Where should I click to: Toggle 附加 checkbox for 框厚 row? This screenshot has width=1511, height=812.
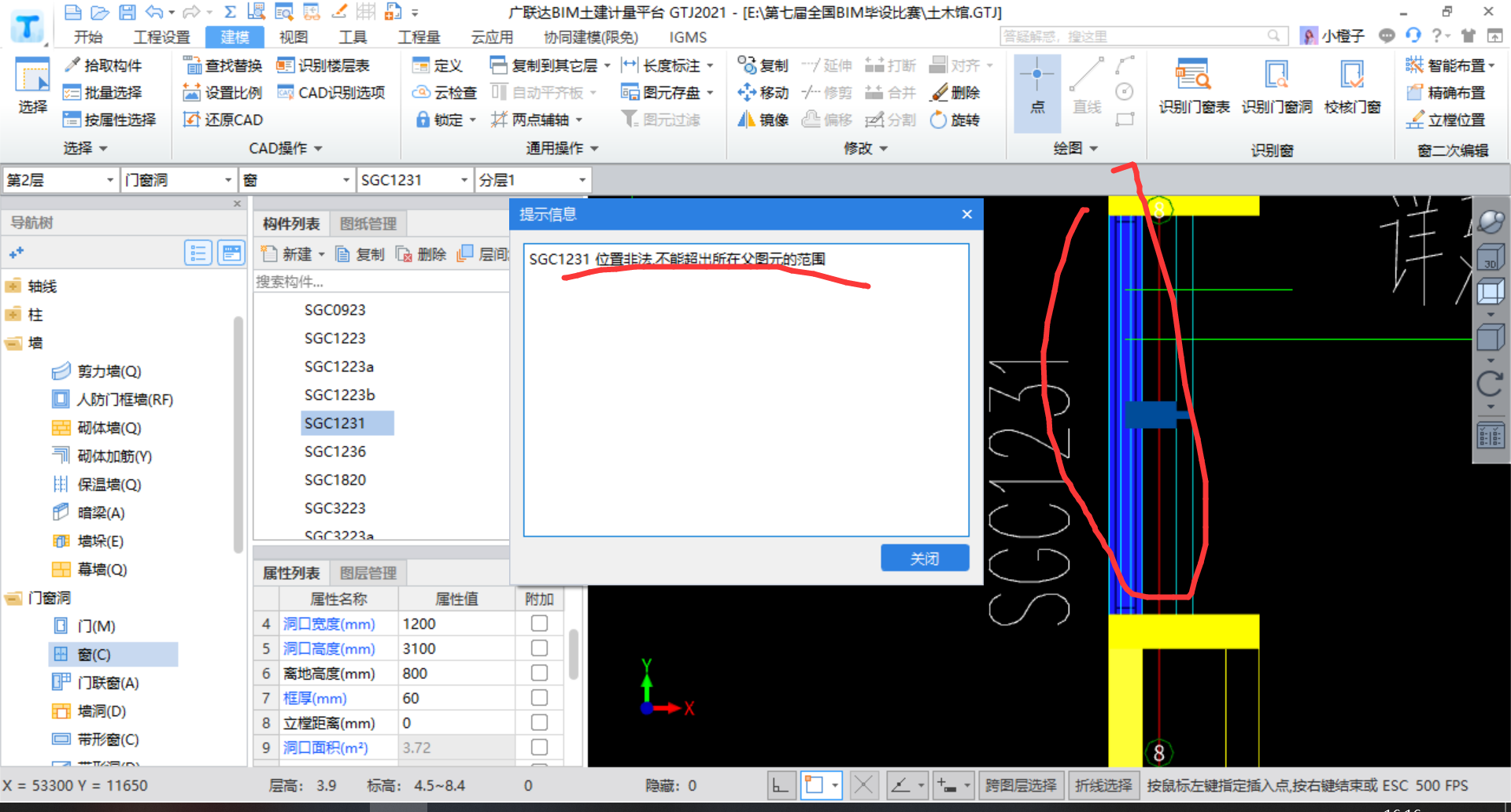pos(539,698)
